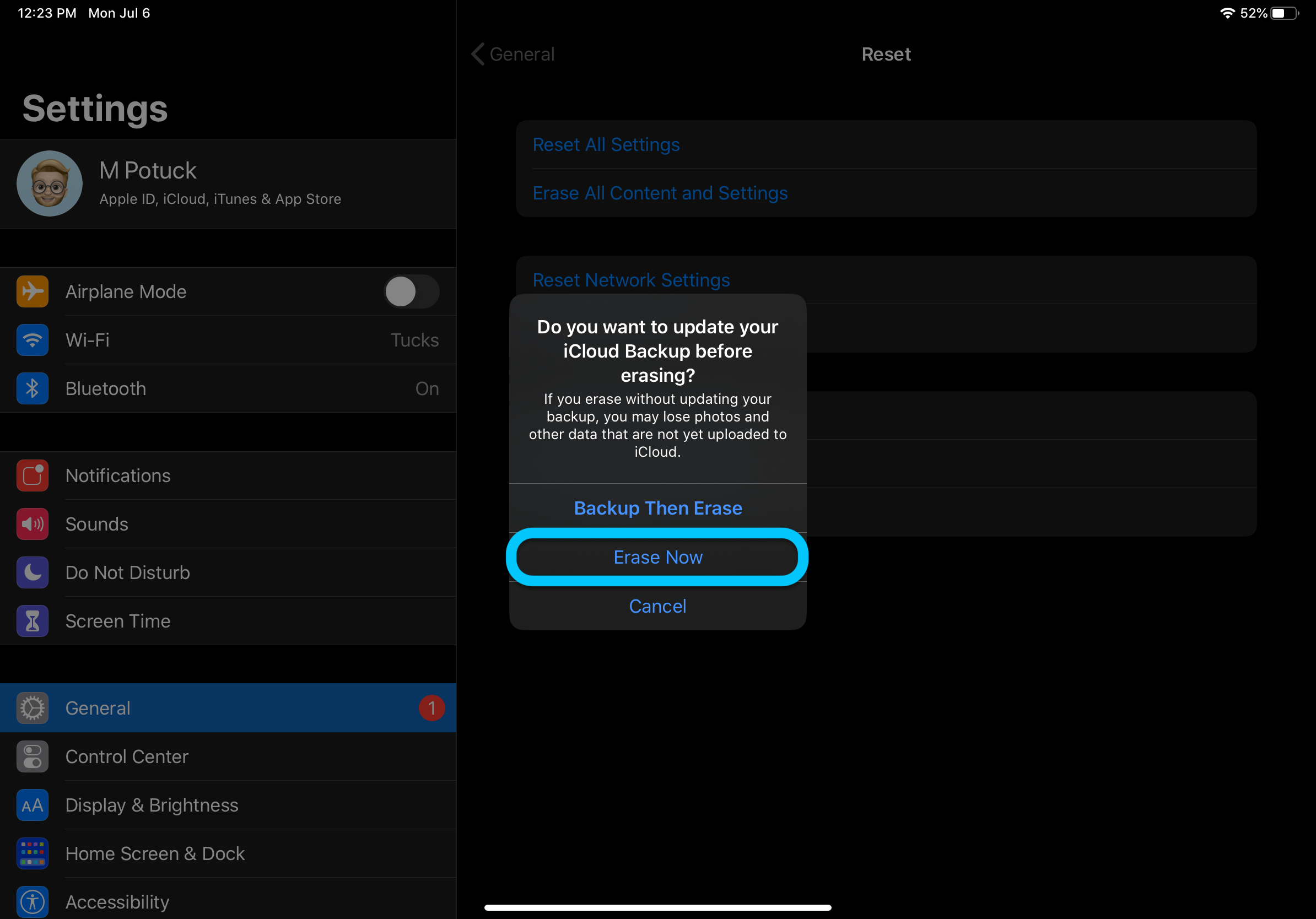Screen dimensions: 1316x919
Task: Toggle Airplane Mode switch on
Action: tap(411, 291)
